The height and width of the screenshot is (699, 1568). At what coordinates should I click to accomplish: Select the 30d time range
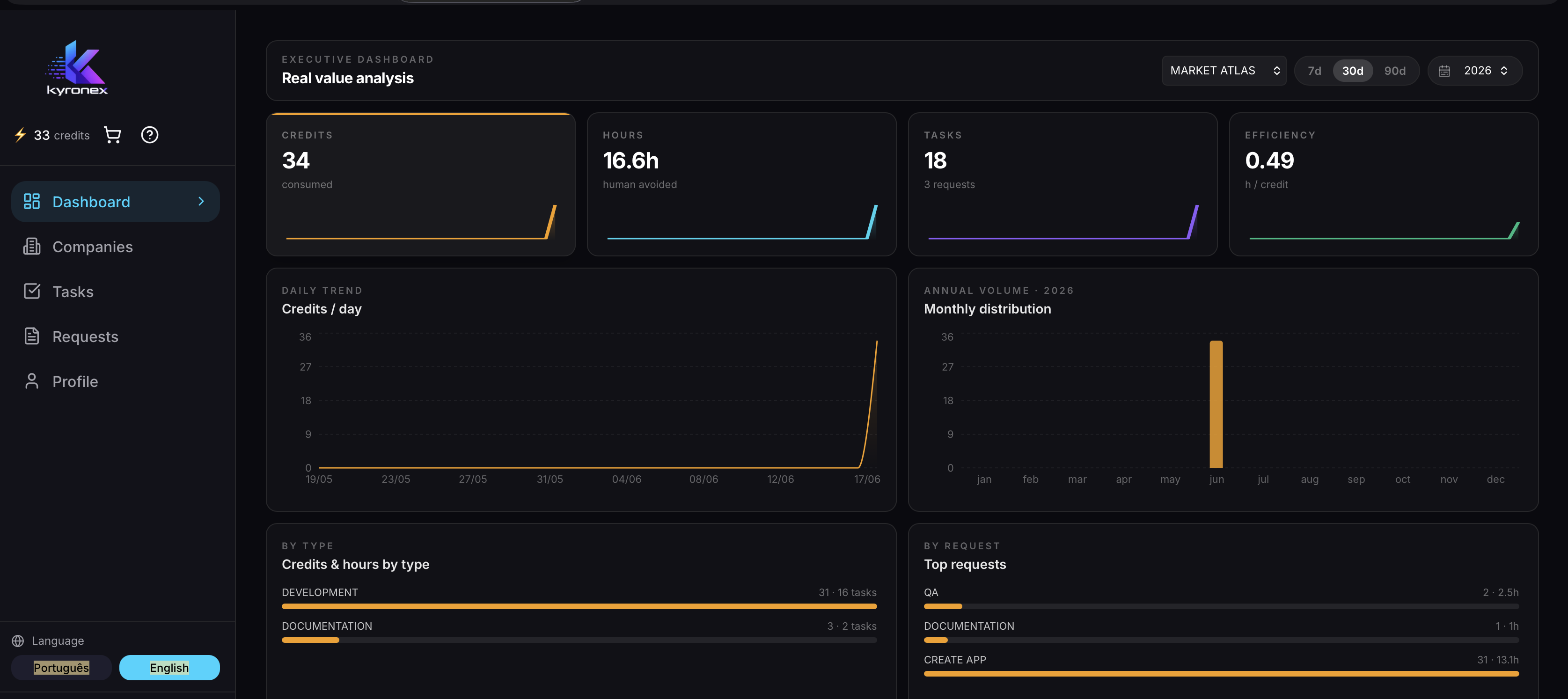point(1353,71)
